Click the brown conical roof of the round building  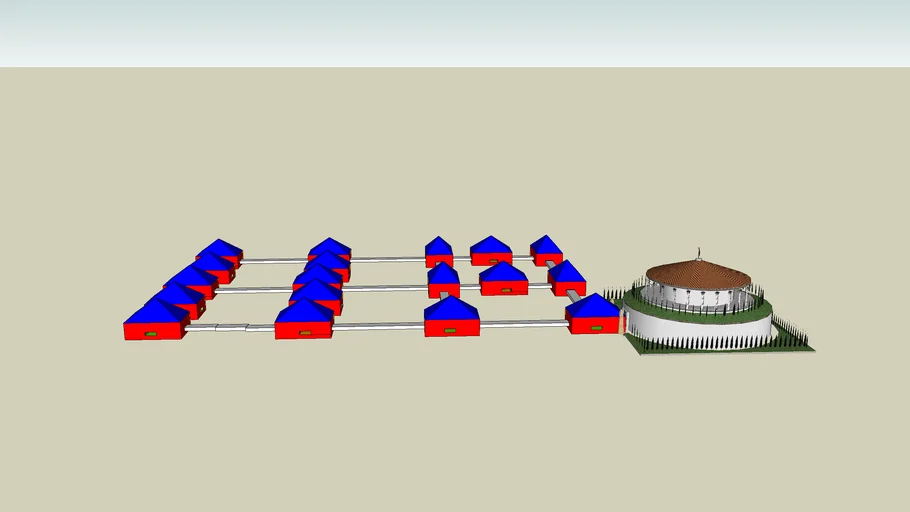(x=697, y=273)
